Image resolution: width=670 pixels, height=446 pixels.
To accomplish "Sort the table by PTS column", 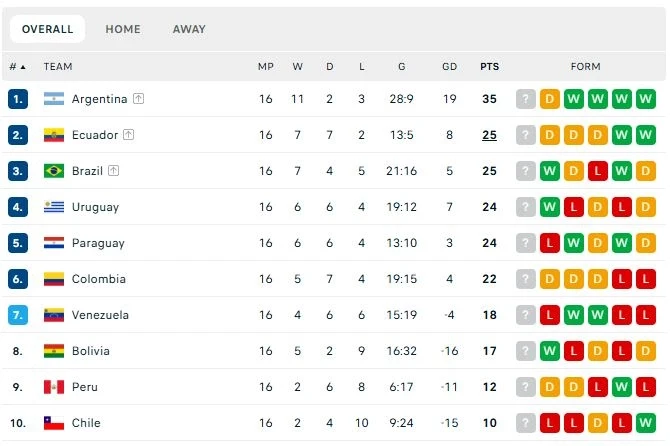I will coord(490,67).
